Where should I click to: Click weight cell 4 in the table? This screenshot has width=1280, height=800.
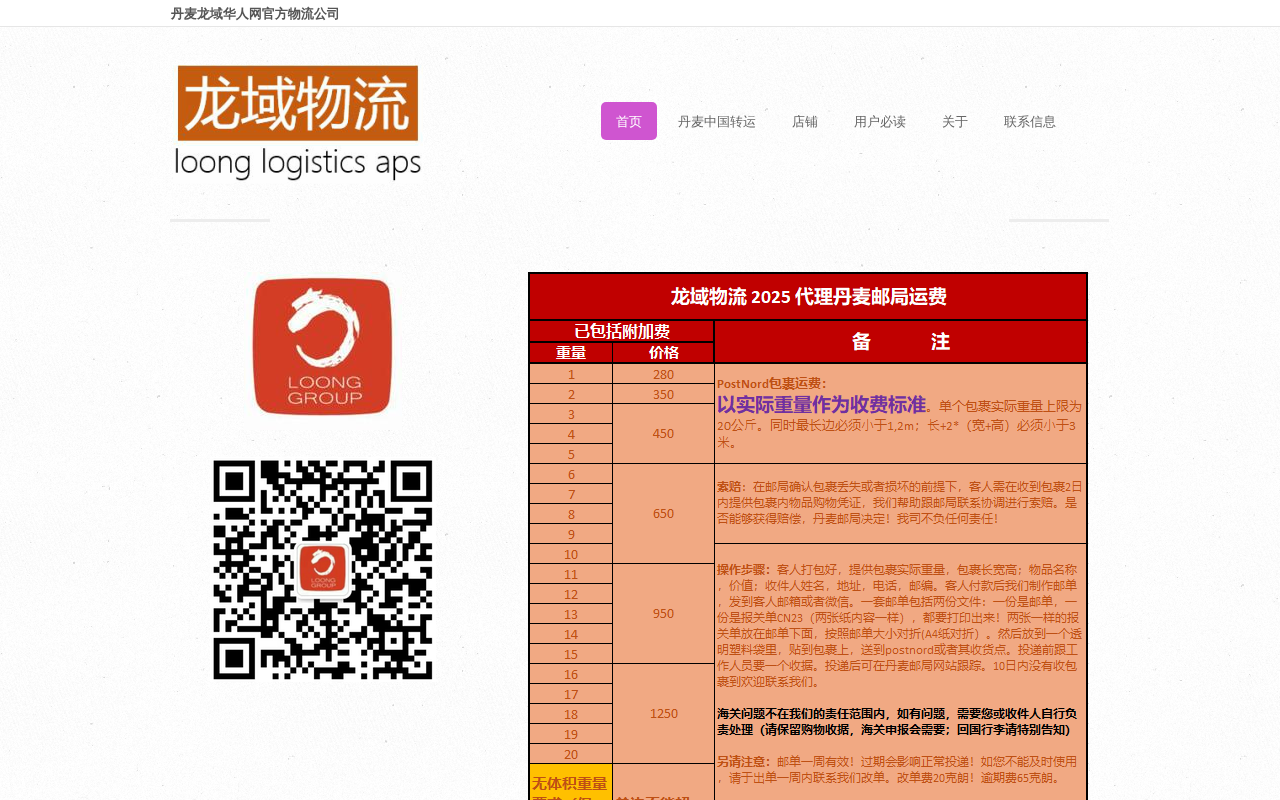click(571, 434)
